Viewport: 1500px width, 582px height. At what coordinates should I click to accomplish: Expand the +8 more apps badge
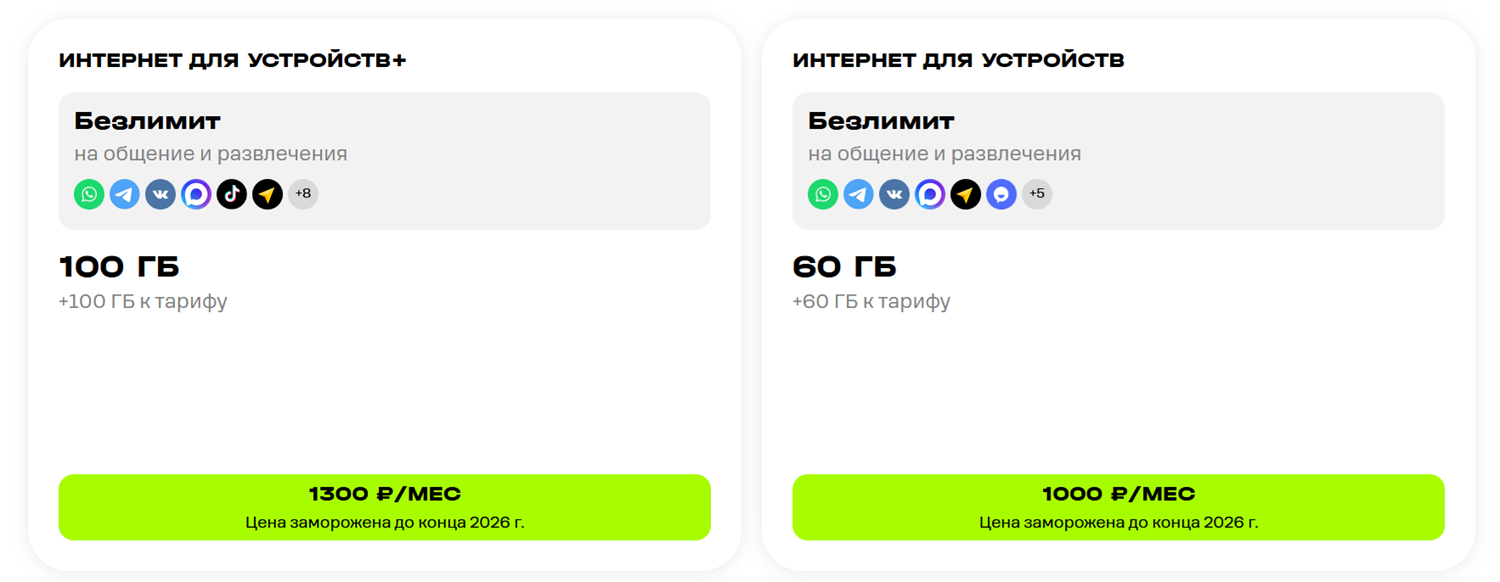tap(303, 194)
